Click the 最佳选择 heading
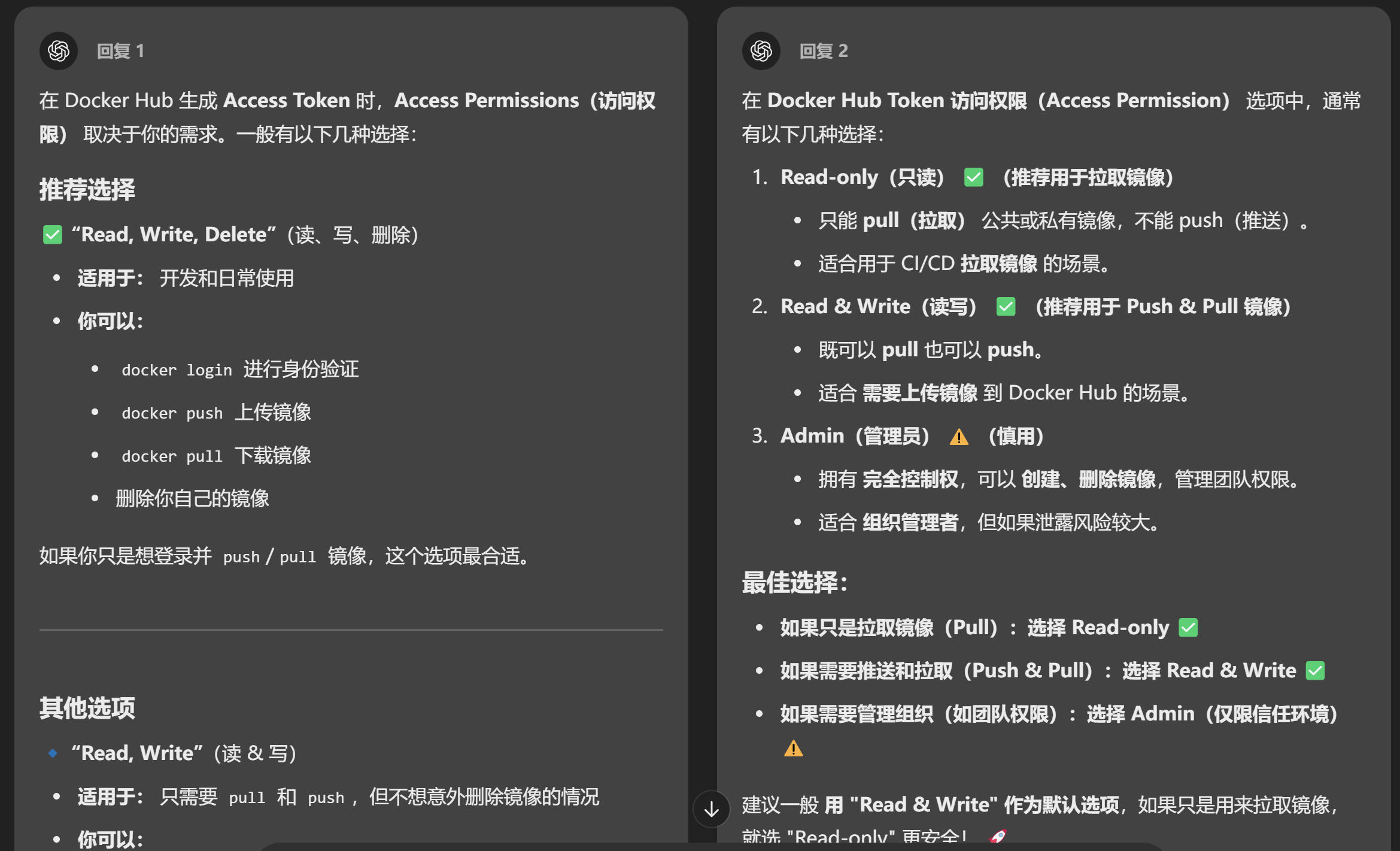Image resolution: width=1400 pixels, height=851 pixels. click(794, 582)
